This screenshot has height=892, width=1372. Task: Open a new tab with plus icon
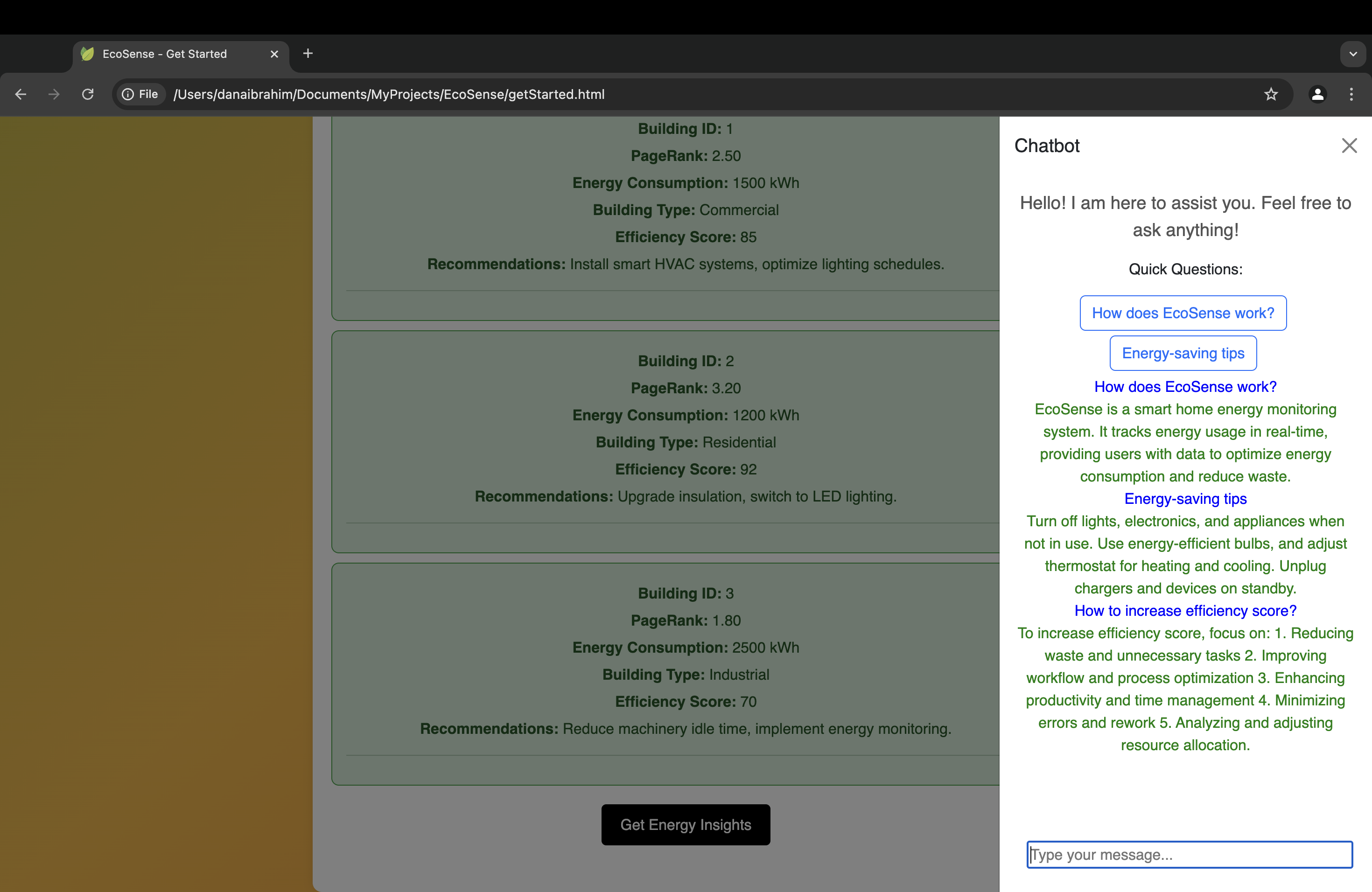(308, 54)
